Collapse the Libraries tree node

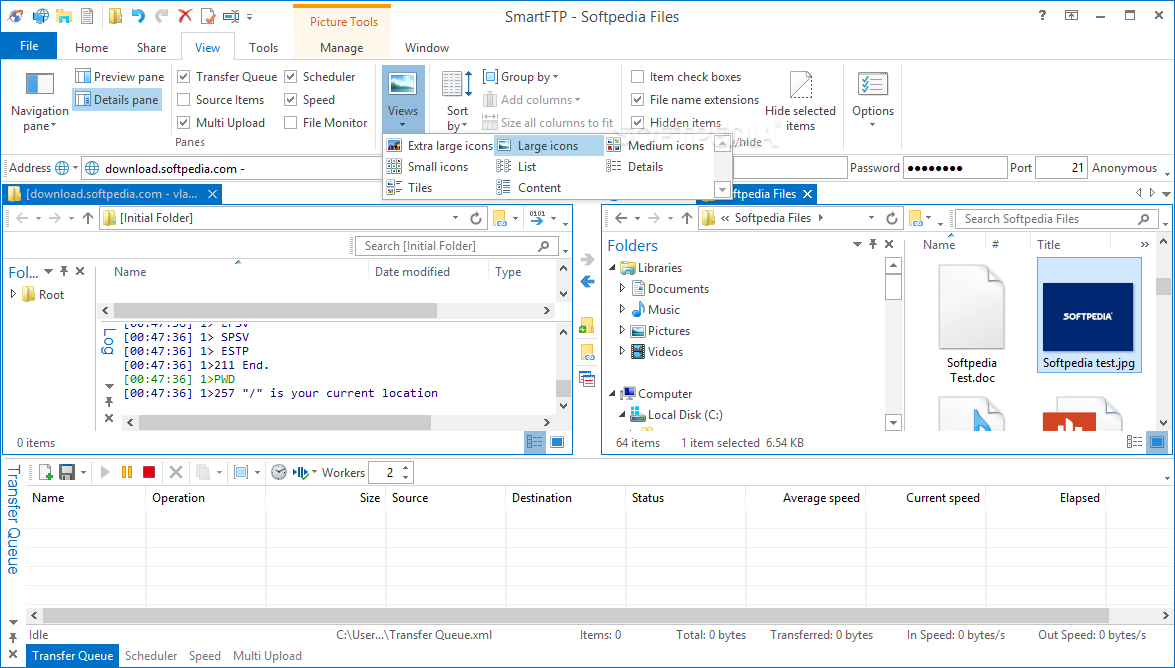pos(612,268)
